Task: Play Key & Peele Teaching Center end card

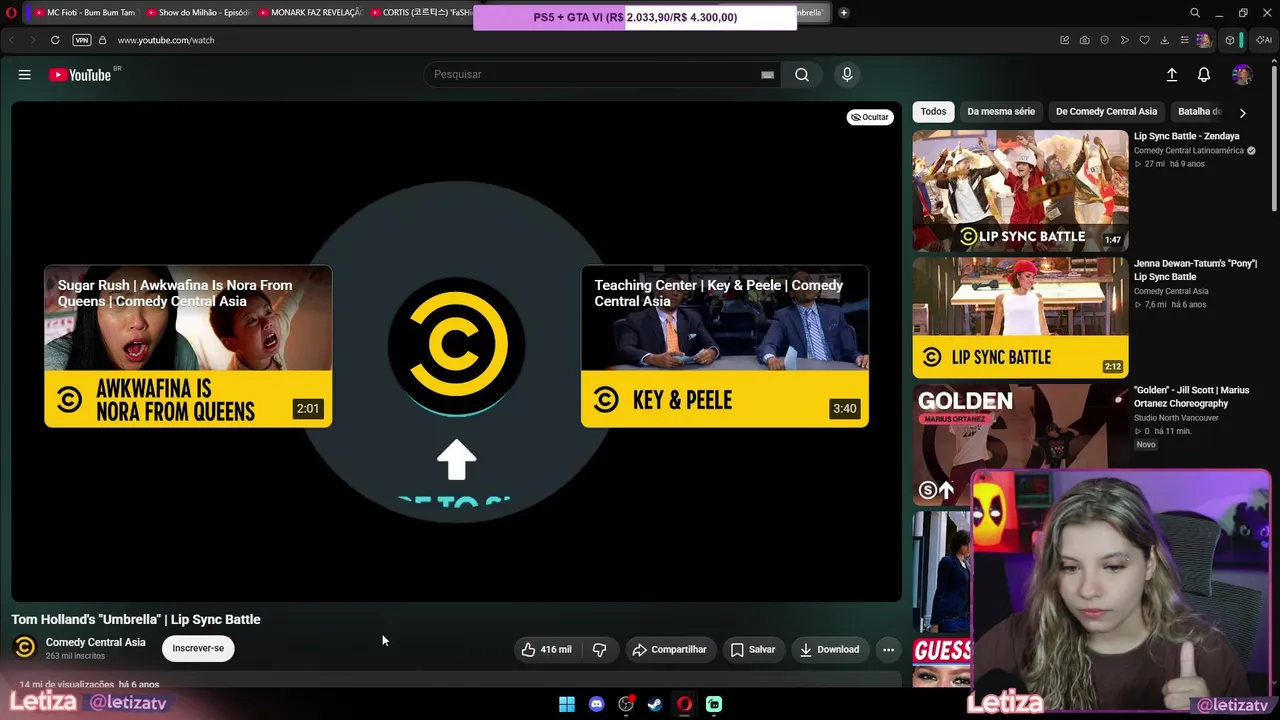Action: [x=725, y=346]
